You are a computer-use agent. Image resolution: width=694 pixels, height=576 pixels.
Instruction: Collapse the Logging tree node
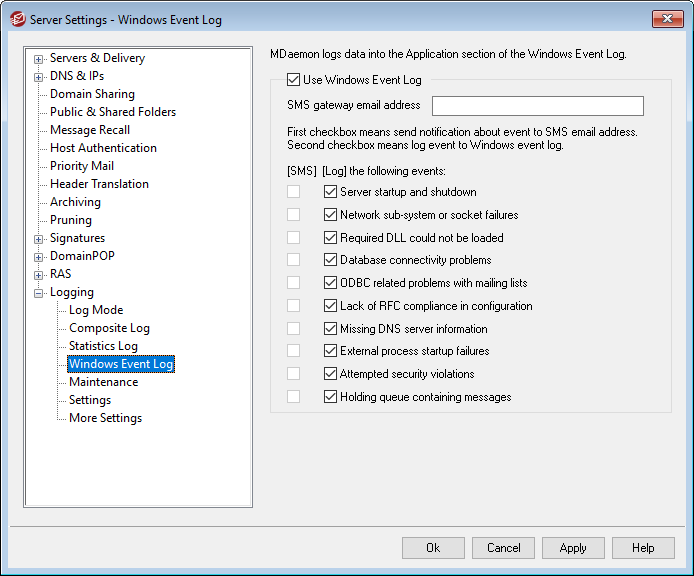point(39,293)
